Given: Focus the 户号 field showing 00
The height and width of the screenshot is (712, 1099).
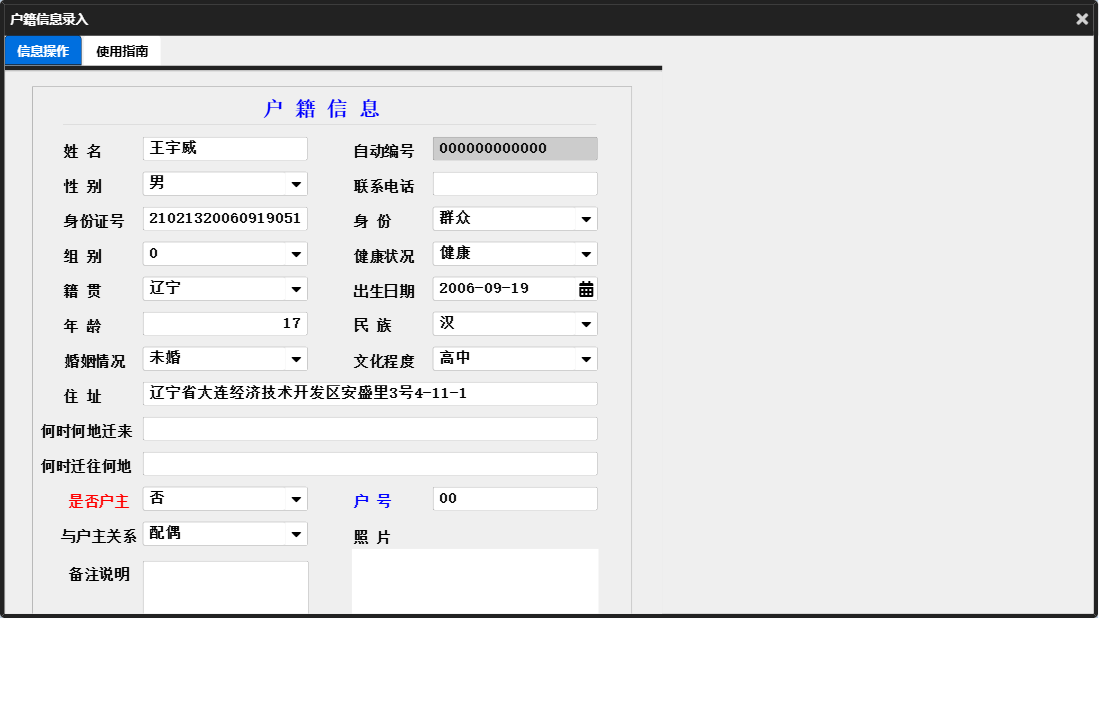Looking at the screenshot, I should pos(514,498).
